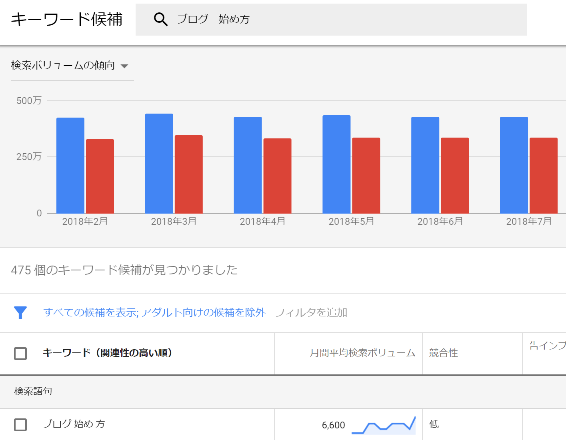The height and width of the screenshot is (440, 566).
Task: Click the 2018年7月 axis label
Action: point(529,221)
